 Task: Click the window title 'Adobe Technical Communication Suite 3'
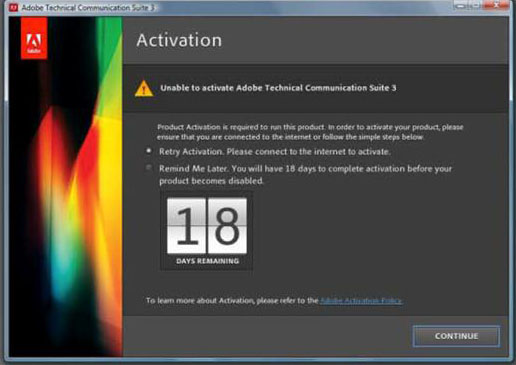[x=88, y=7]
